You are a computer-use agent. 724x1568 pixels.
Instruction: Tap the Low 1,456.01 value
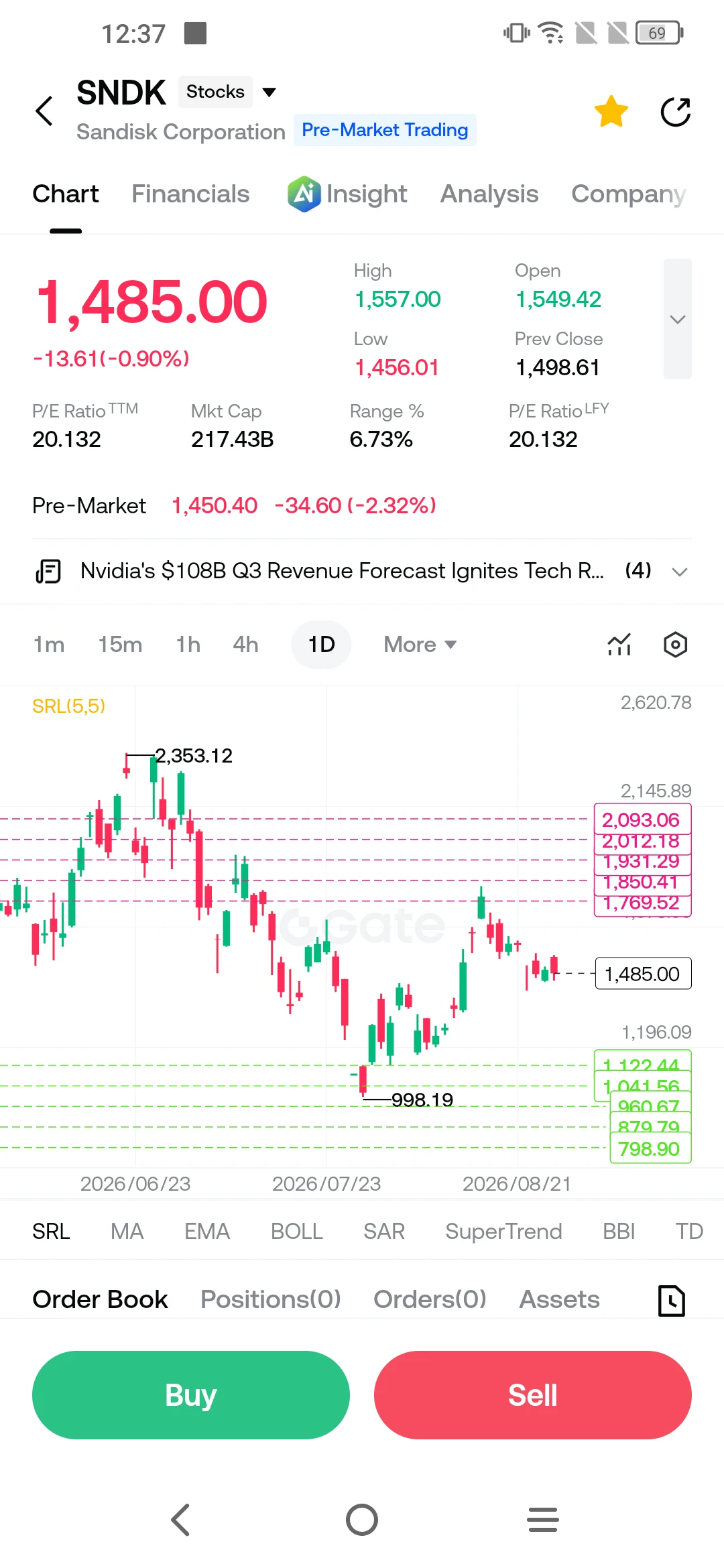(x=397, y=368)
